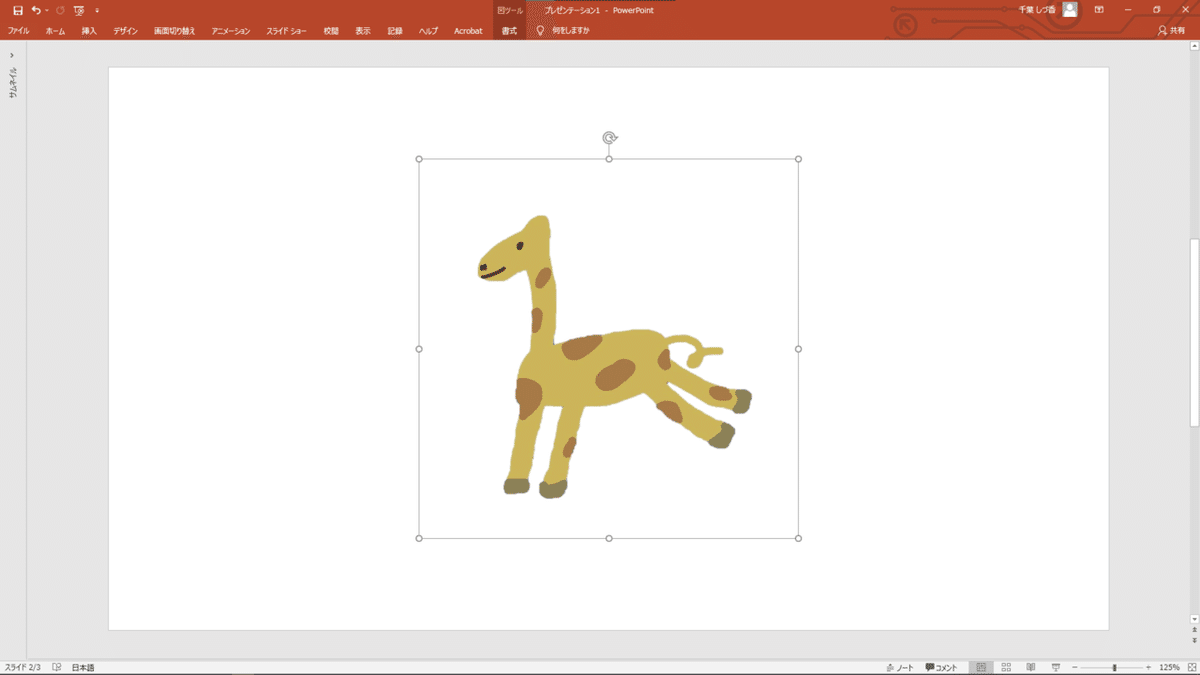Open the デザイン ribbon tab
The width and height of the screenshot is (1200, 675).
[x=125, y=31]
